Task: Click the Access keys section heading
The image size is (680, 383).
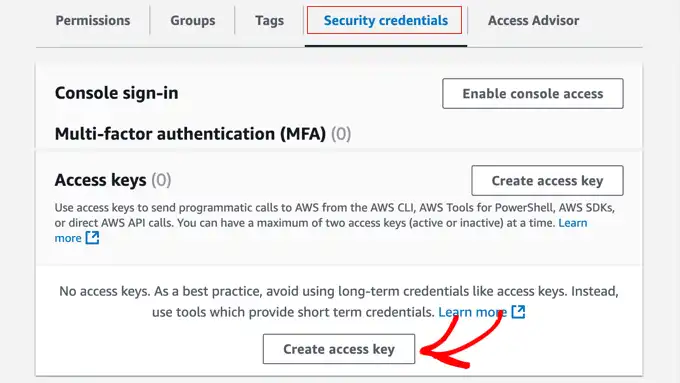Action: pos(101,180)
